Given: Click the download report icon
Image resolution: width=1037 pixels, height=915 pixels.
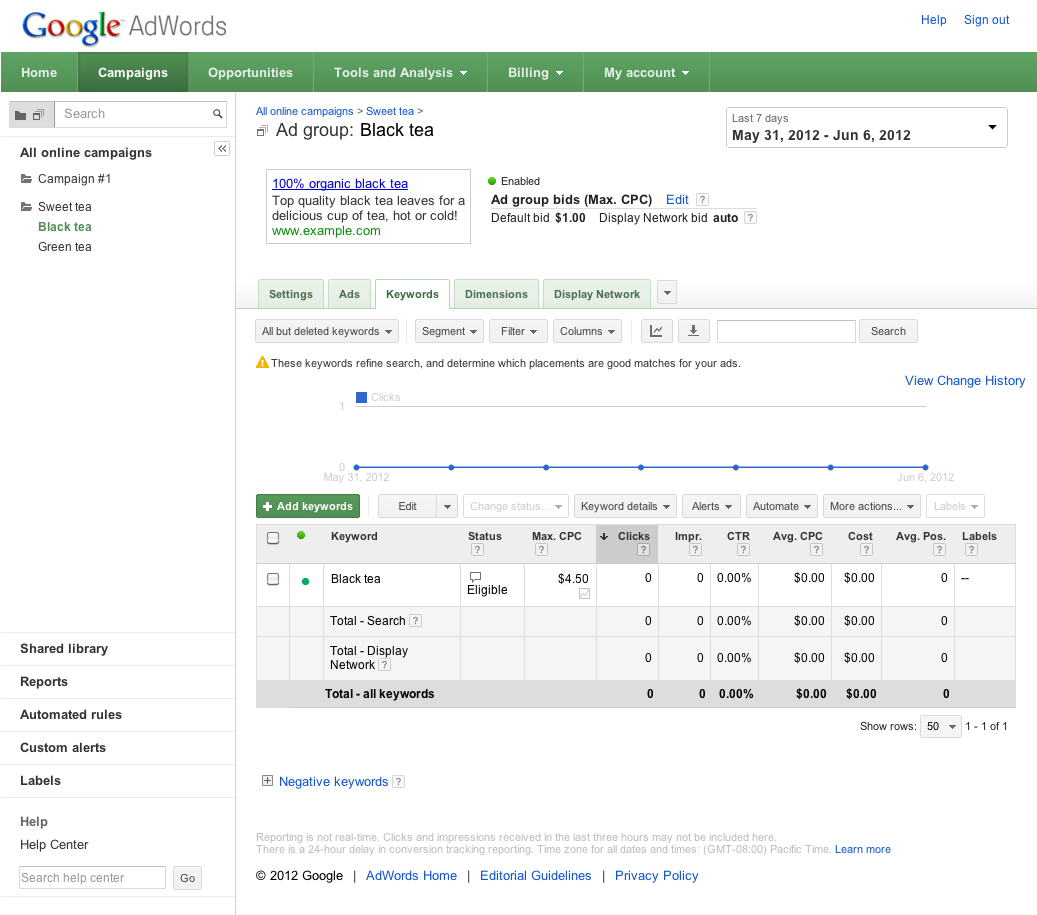Looking at the screenshot, I should [693, 331].
